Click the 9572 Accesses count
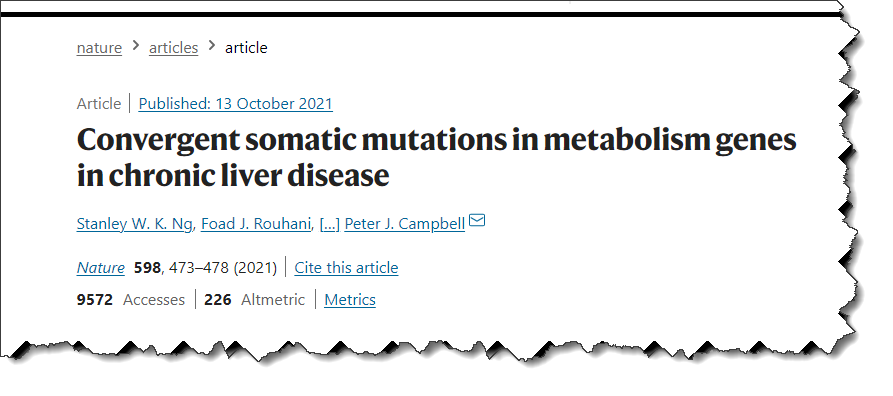The image size is (893, 396). point(131,300)
